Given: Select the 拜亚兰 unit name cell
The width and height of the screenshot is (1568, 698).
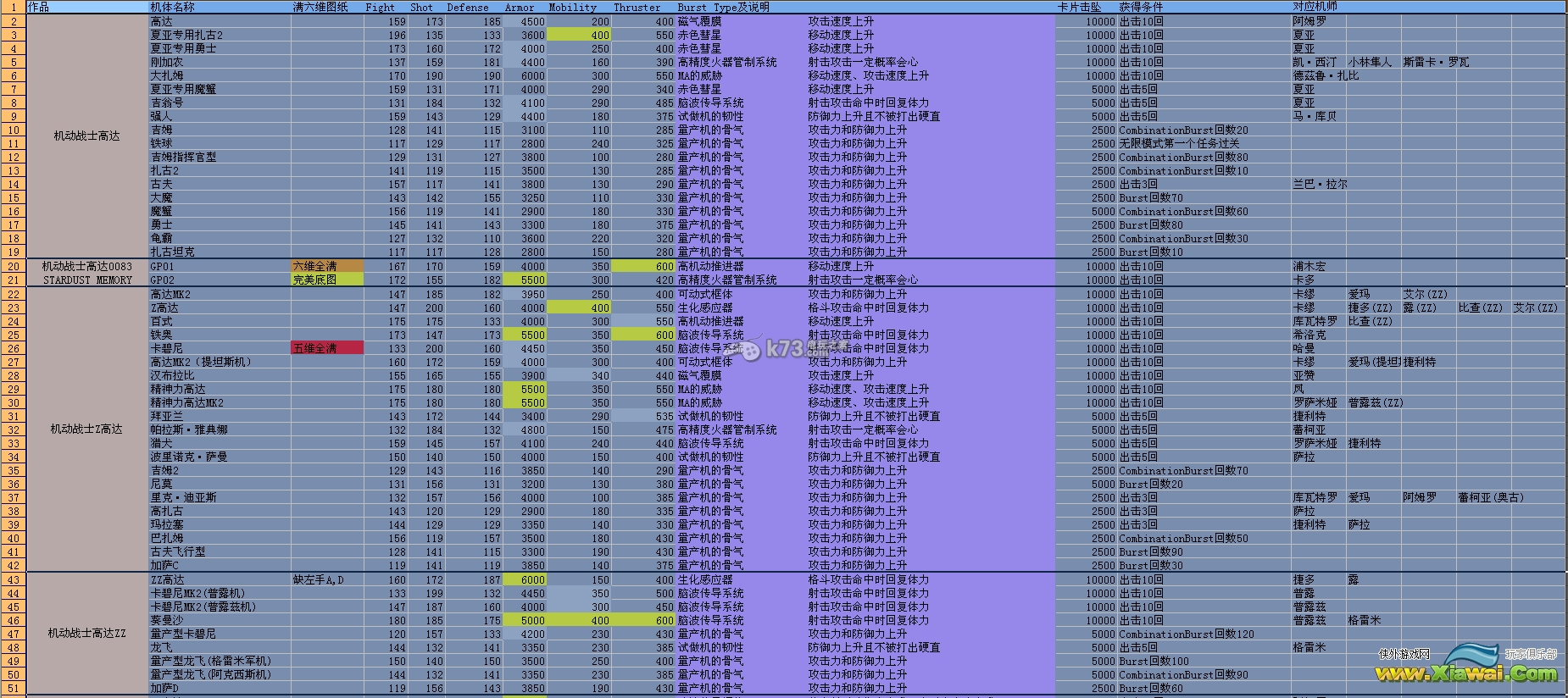Looking at the screenshot, I should click(220, 416).
